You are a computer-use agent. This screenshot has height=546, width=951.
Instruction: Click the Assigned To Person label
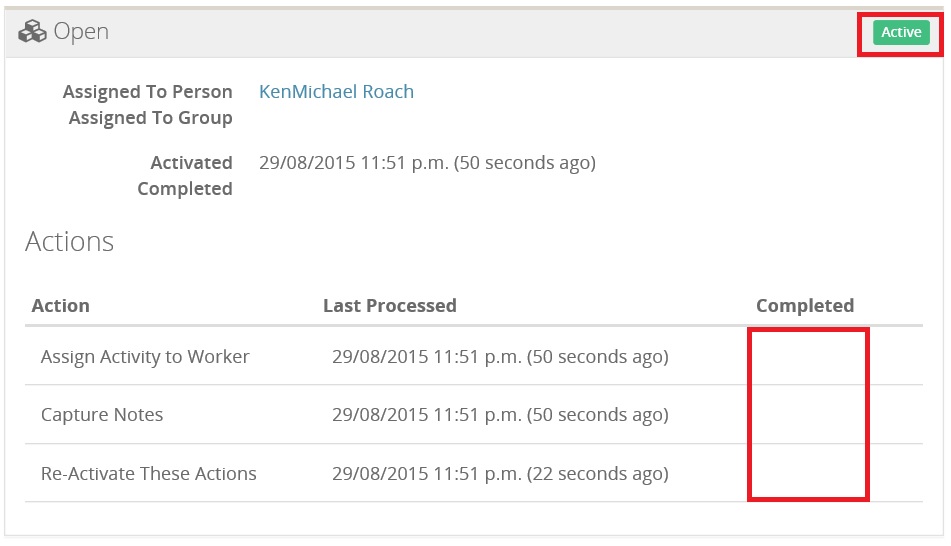click(147, 92)
